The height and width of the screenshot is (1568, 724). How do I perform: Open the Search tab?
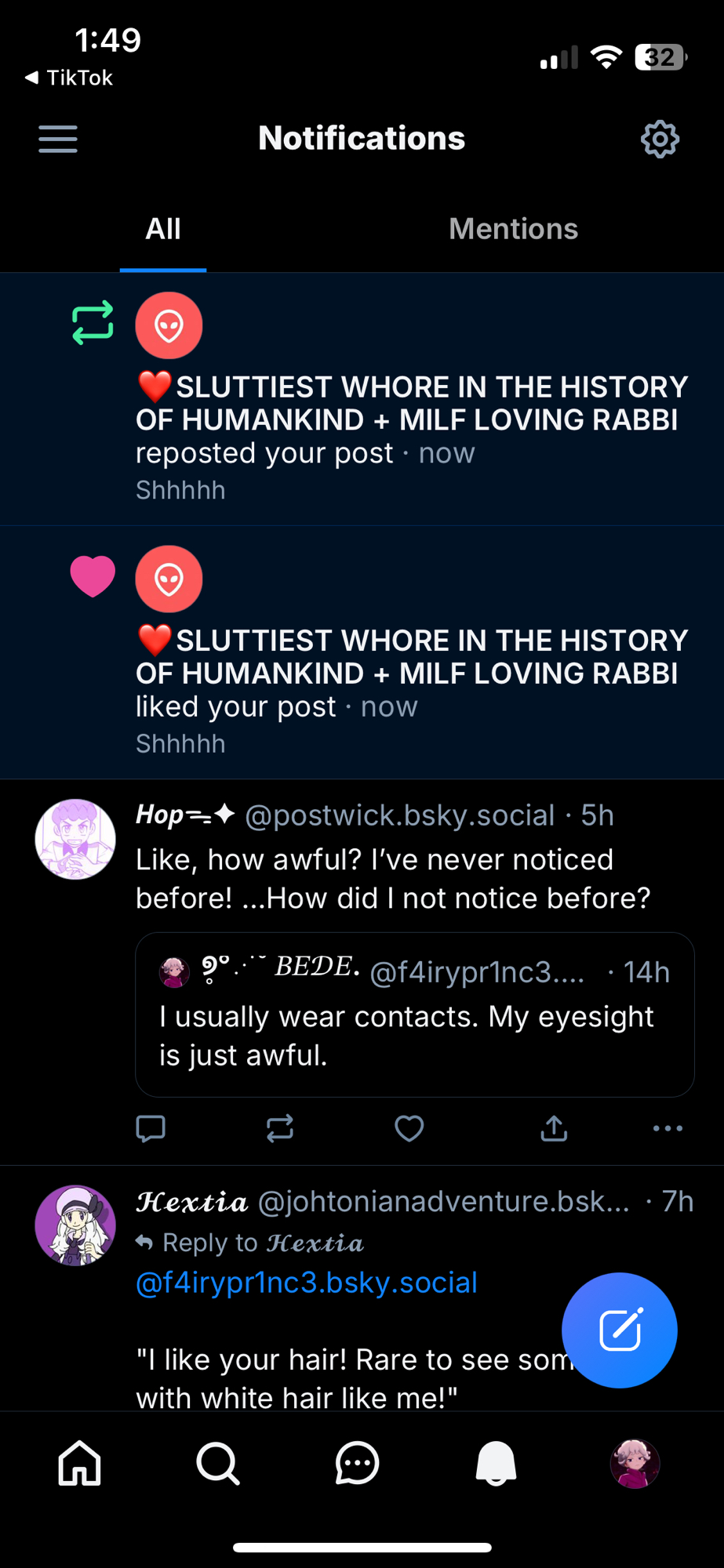218,1463
